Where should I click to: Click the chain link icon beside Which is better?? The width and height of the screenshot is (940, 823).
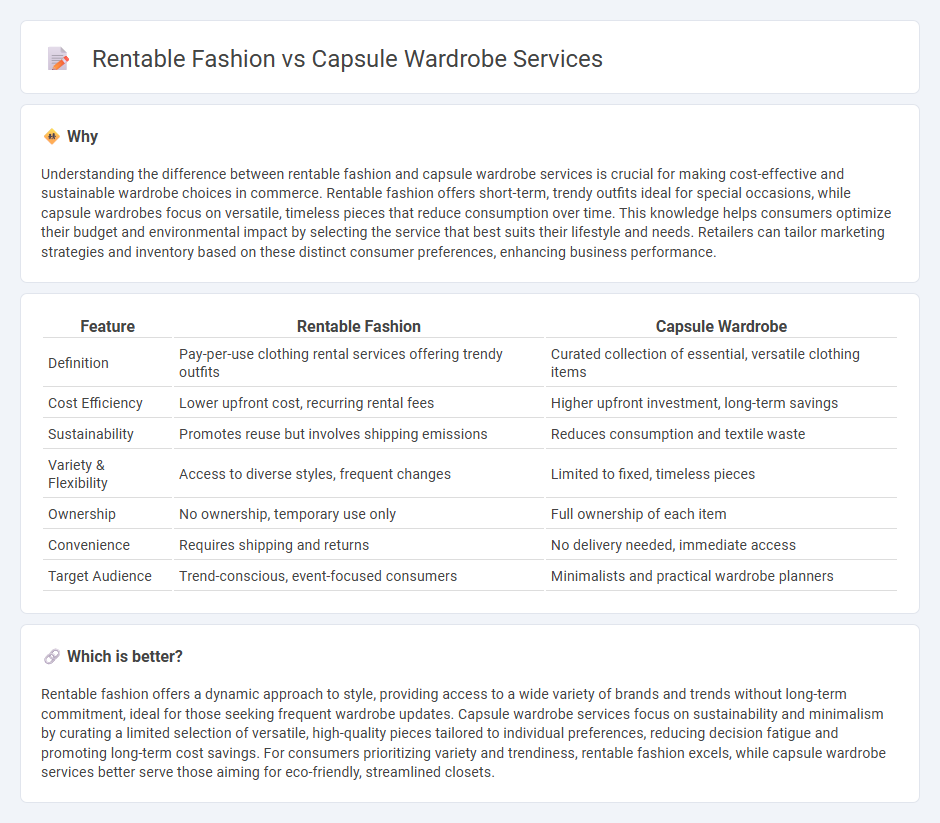(52, 656)
